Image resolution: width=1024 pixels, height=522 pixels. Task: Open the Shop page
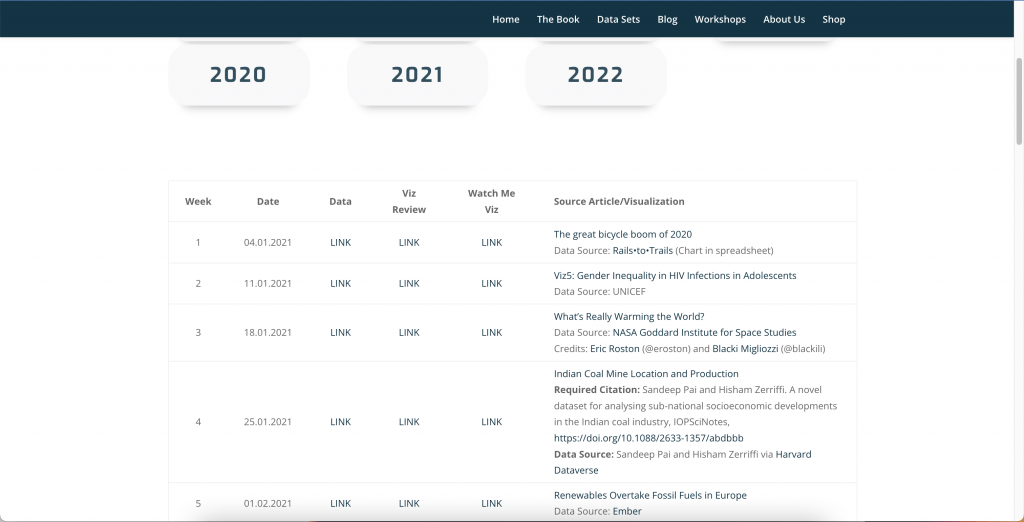pos(833,19)
